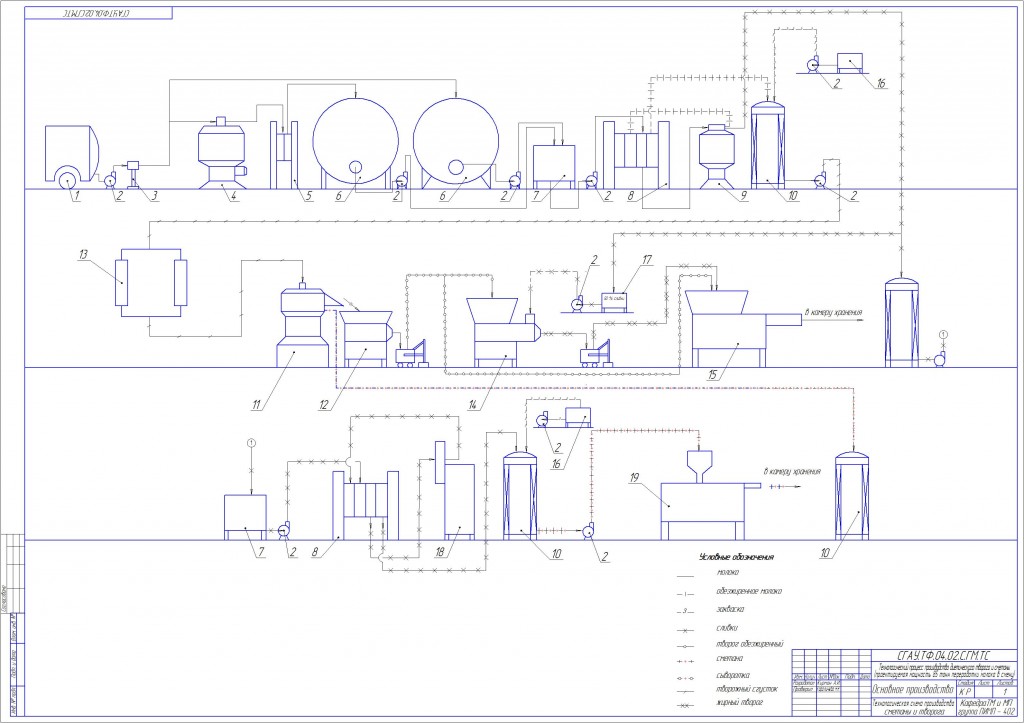The width and height of the screenshot is (1024, 723).
Task: Click the legend entry 'обезжиренное молоко'
Action: pos(748,591)
